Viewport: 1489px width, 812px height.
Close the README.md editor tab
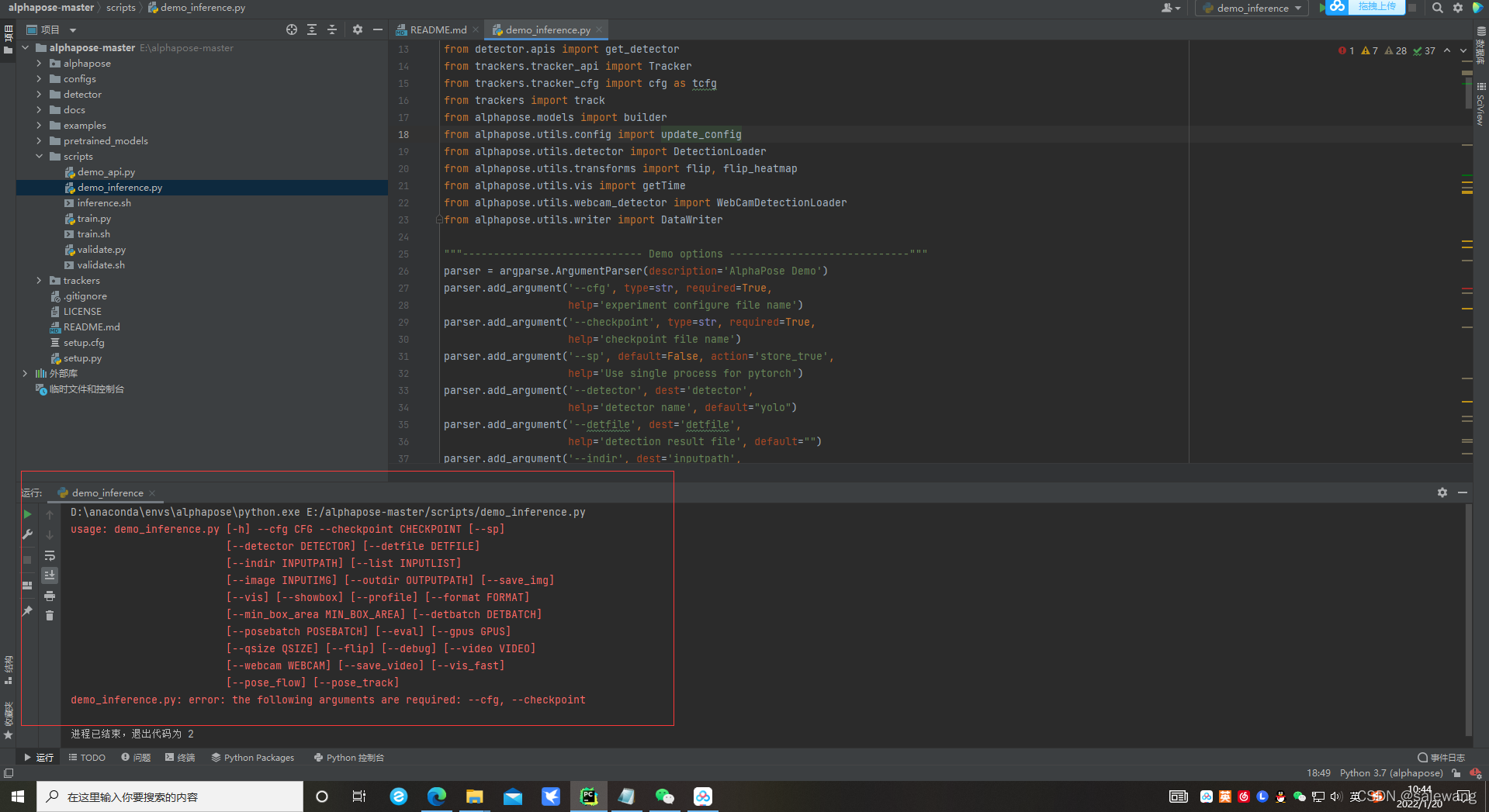[476, 30]
